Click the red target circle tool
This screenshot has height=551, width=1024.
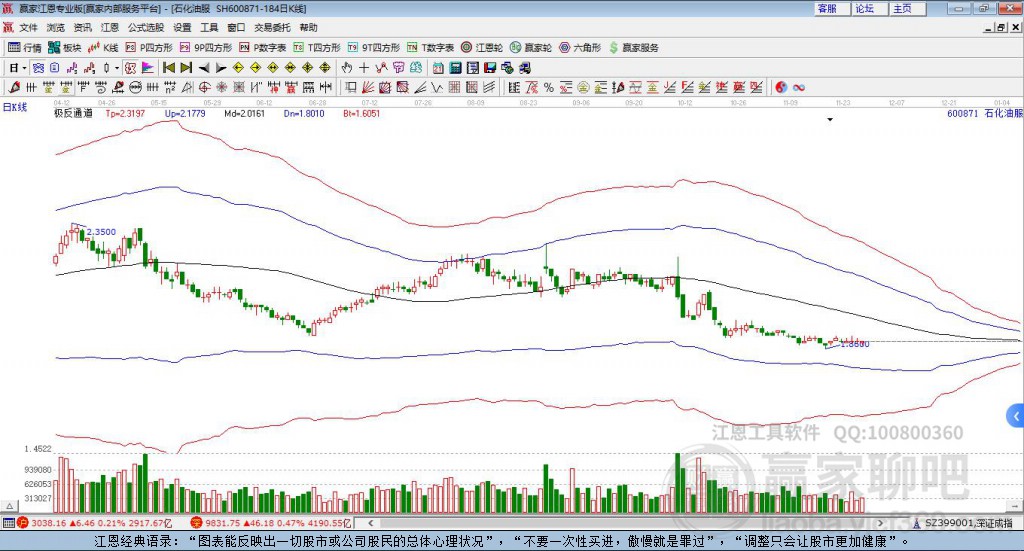coord(204,87)
